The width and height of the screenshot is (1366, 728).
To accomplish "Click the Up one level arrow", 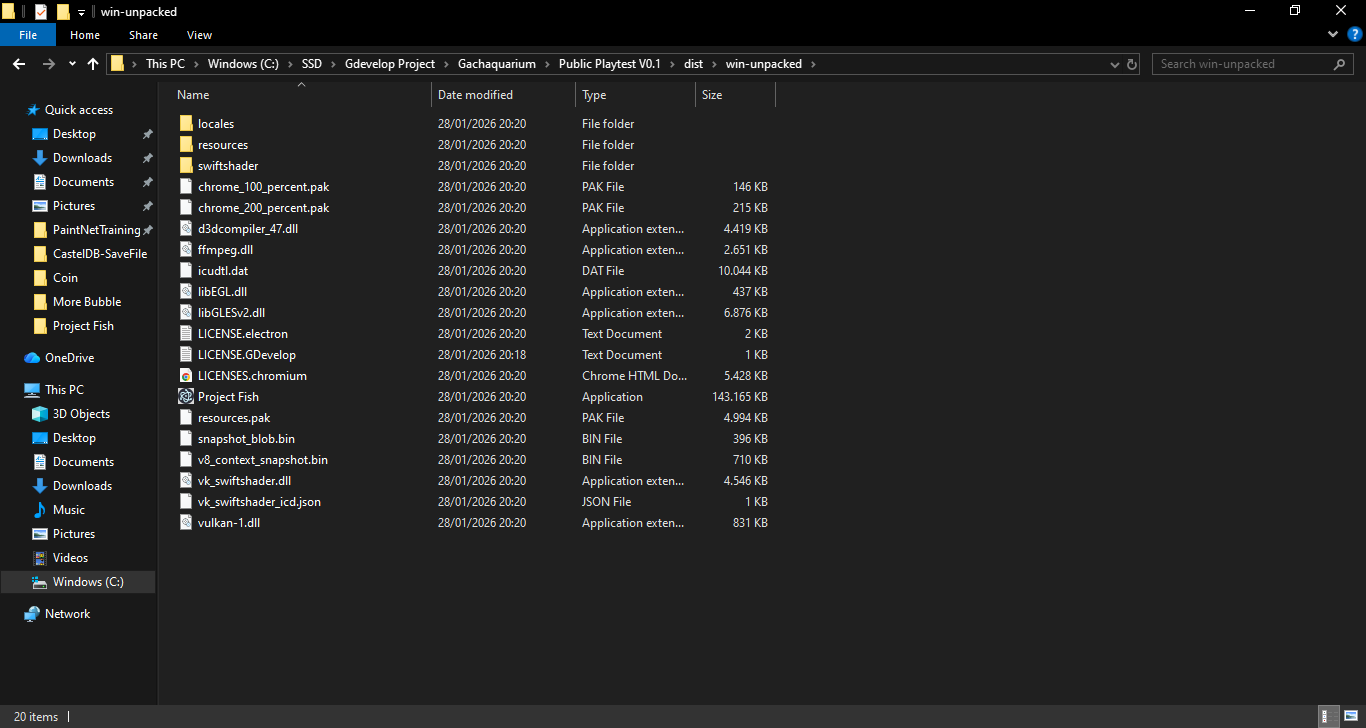I will tap(93, 64).
